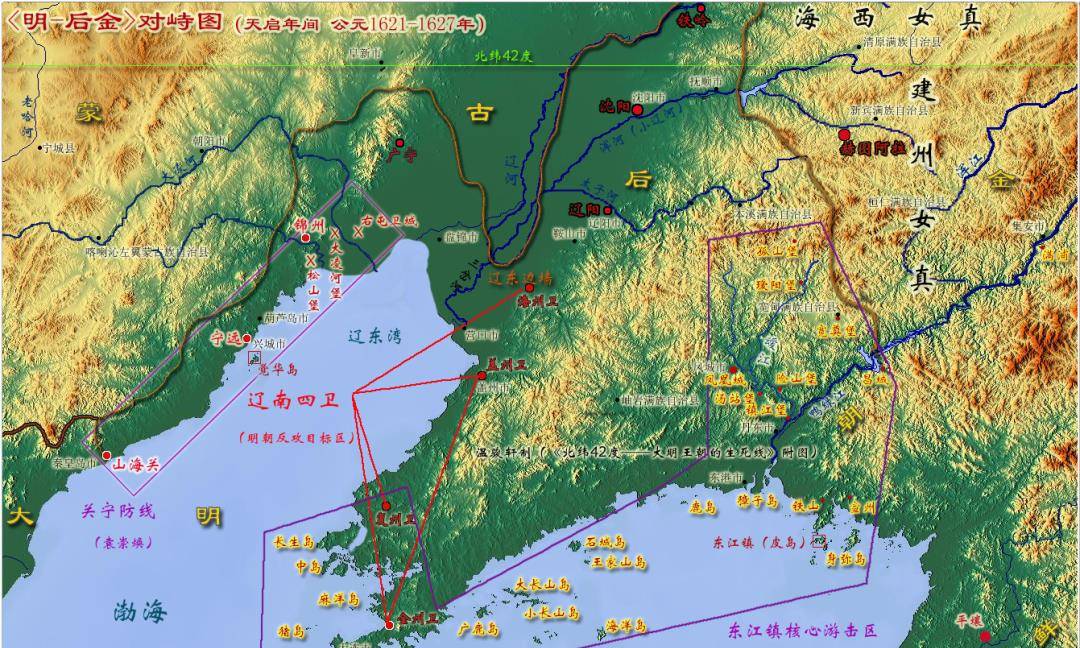Viewport: 1080px width, 648px height.
Task: Click the 猪岛 island label
Action: click(x=291, y=631)
